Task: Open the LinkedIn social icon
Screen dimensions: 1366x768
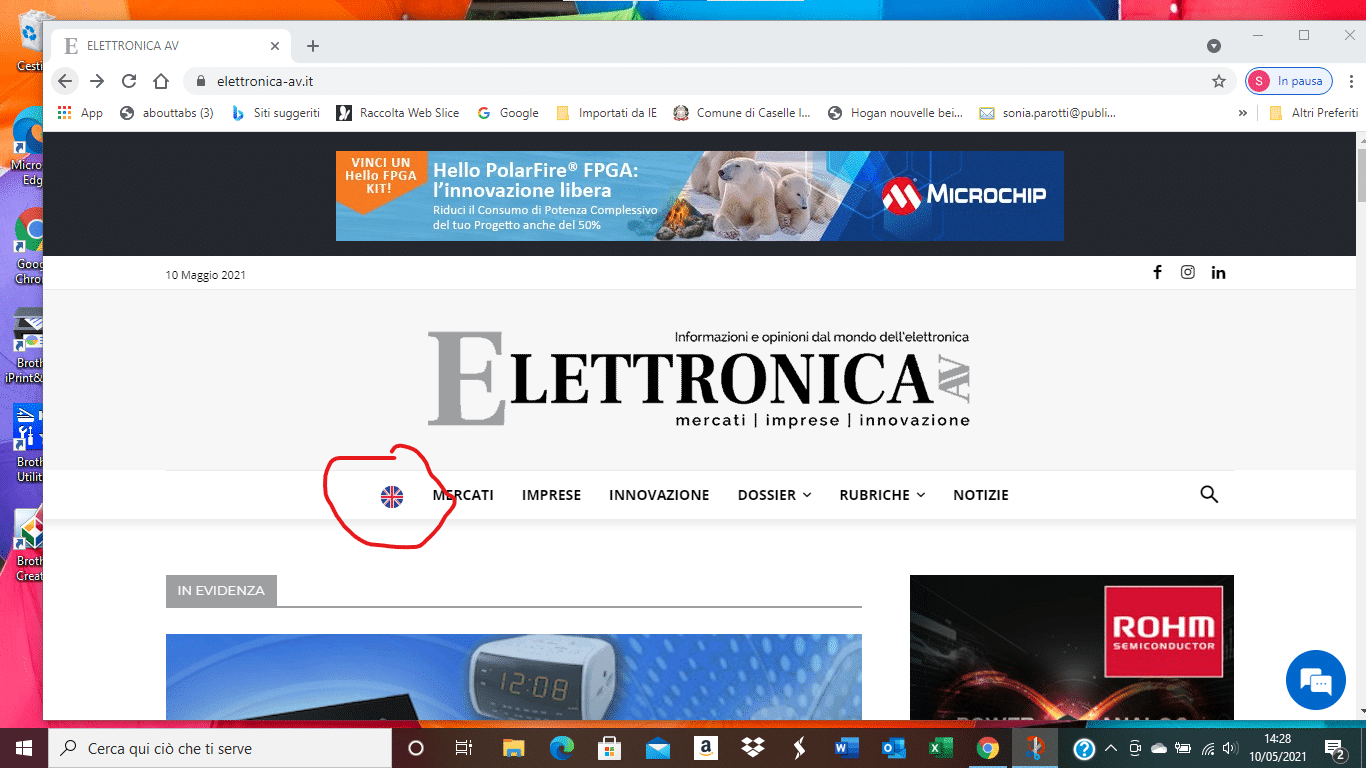Action: click(x=1218, y=272)
